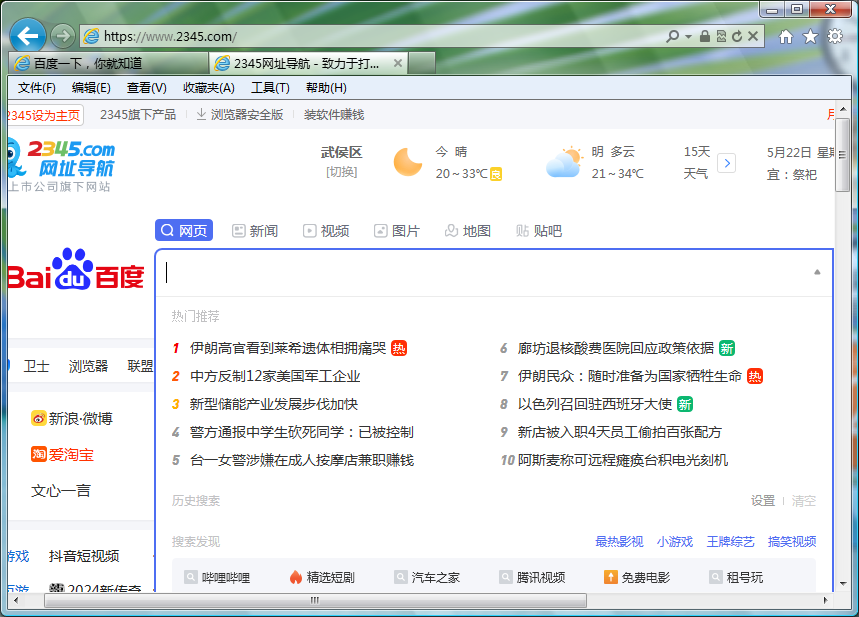Open a new blank tab
Viewport: 859px width, 617px height.
coord(422,63)
